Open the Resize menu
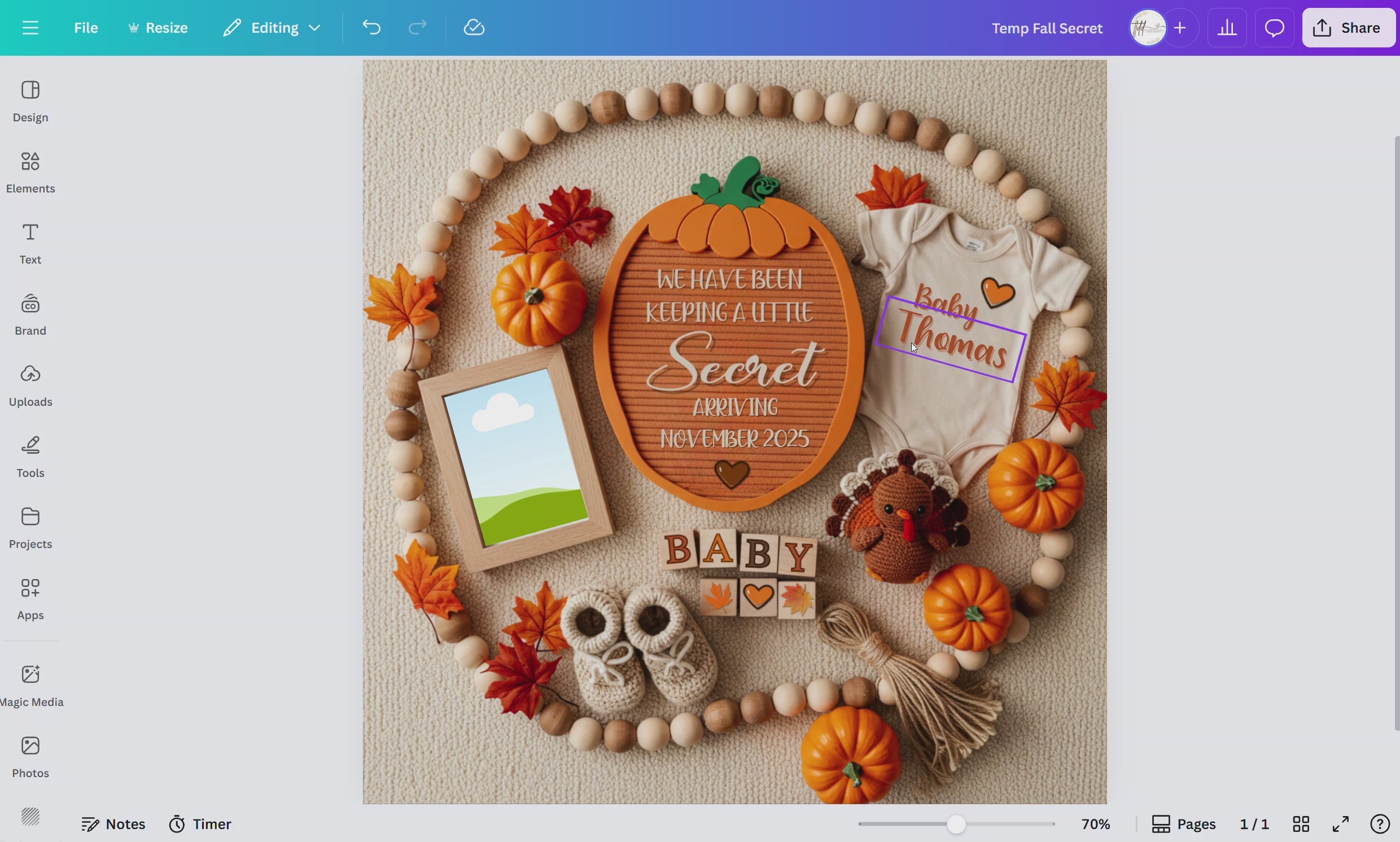Image resolution: width=1400 pixels, height=842 pixels. click(157, 27)
